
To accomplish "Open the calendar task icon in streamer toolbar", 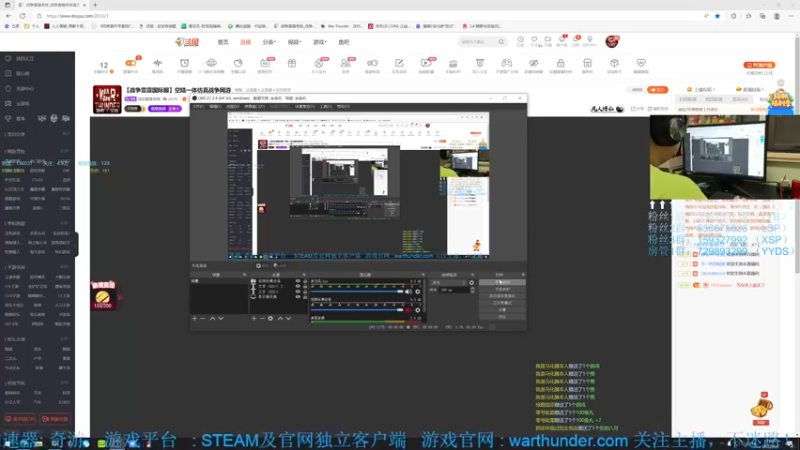I will point(265,63).
